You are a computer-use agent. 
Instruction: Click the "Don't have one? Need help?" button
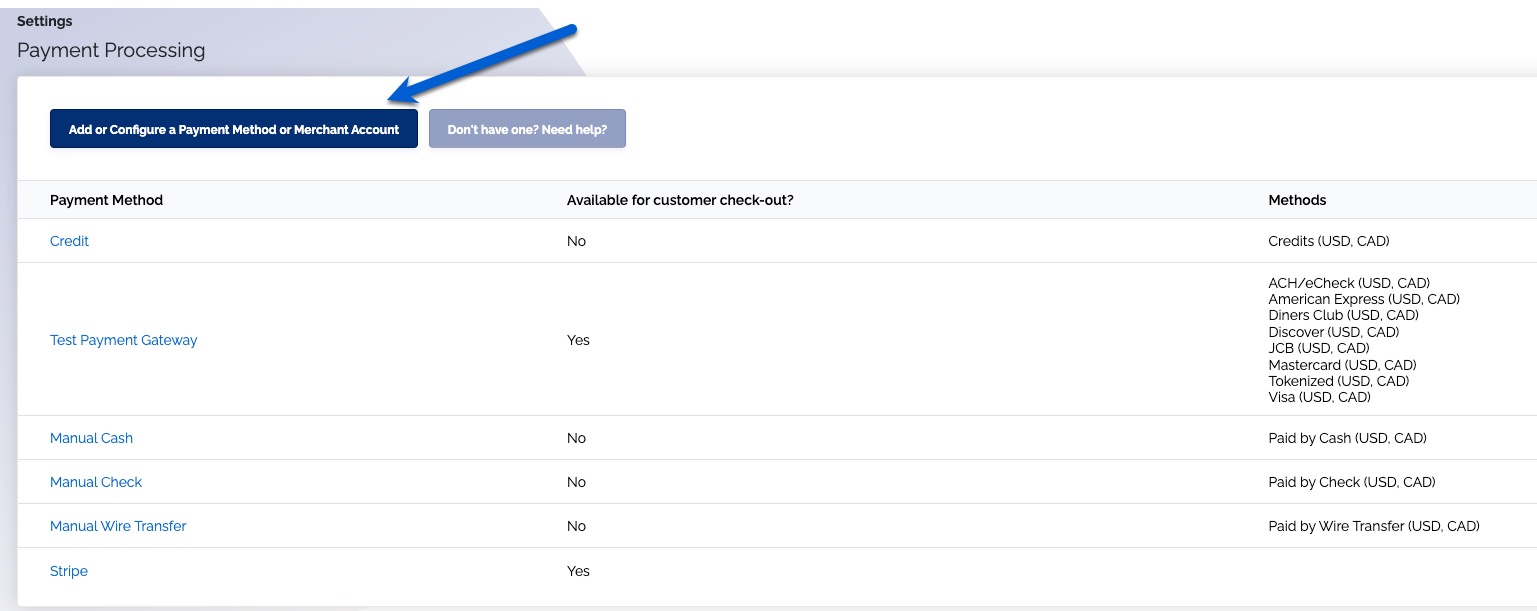coord(527,129)
